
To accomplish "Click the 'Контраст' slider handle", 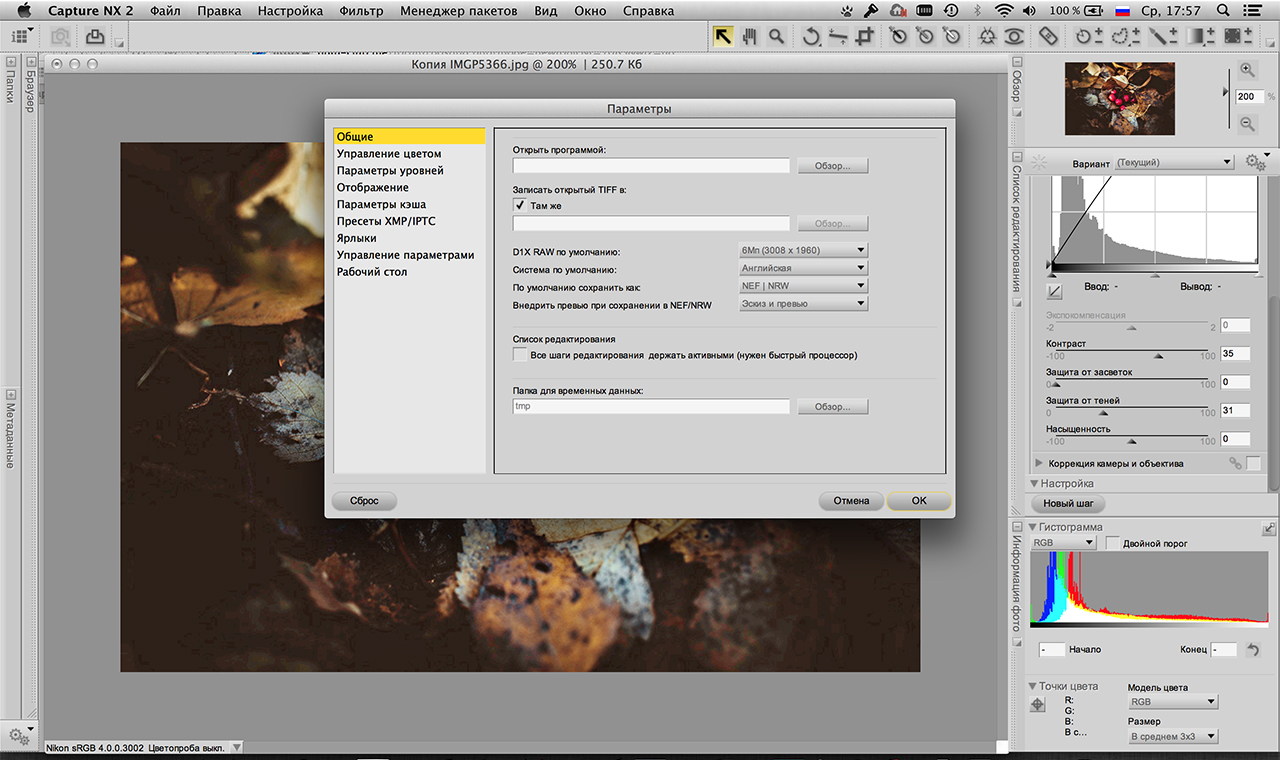I will (1159, 355).
